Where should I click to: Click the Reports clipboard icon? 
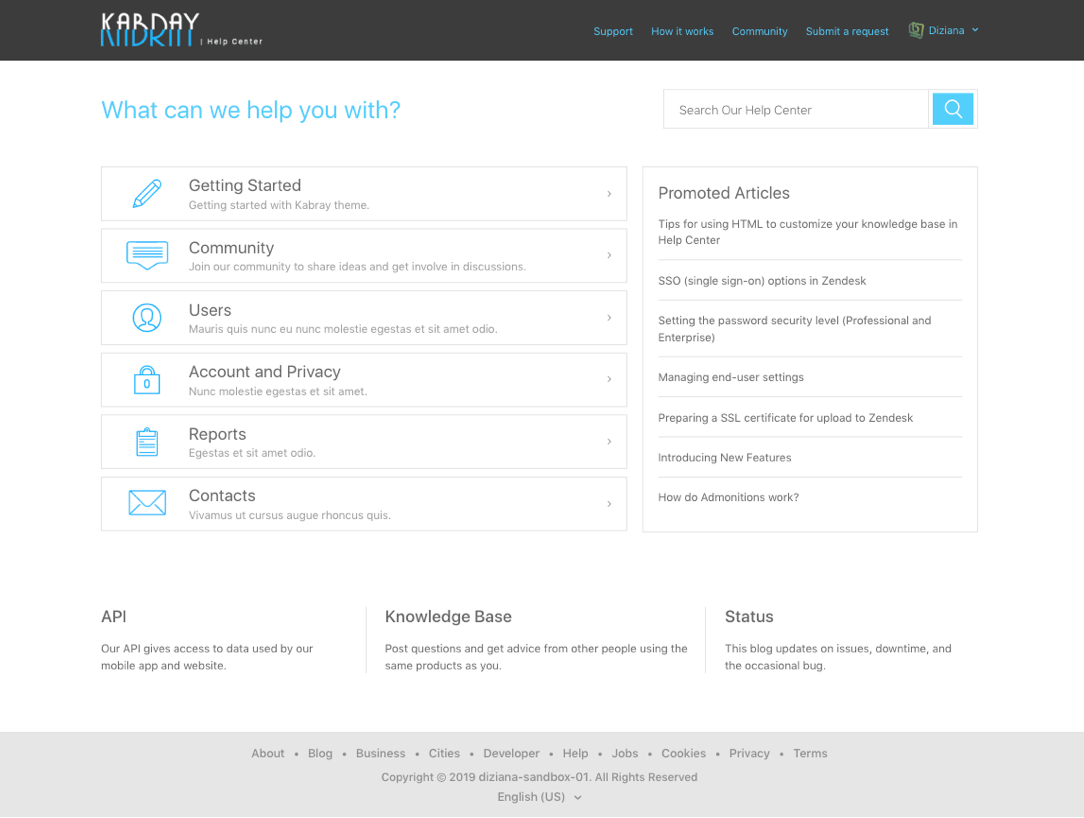[147, 442]
